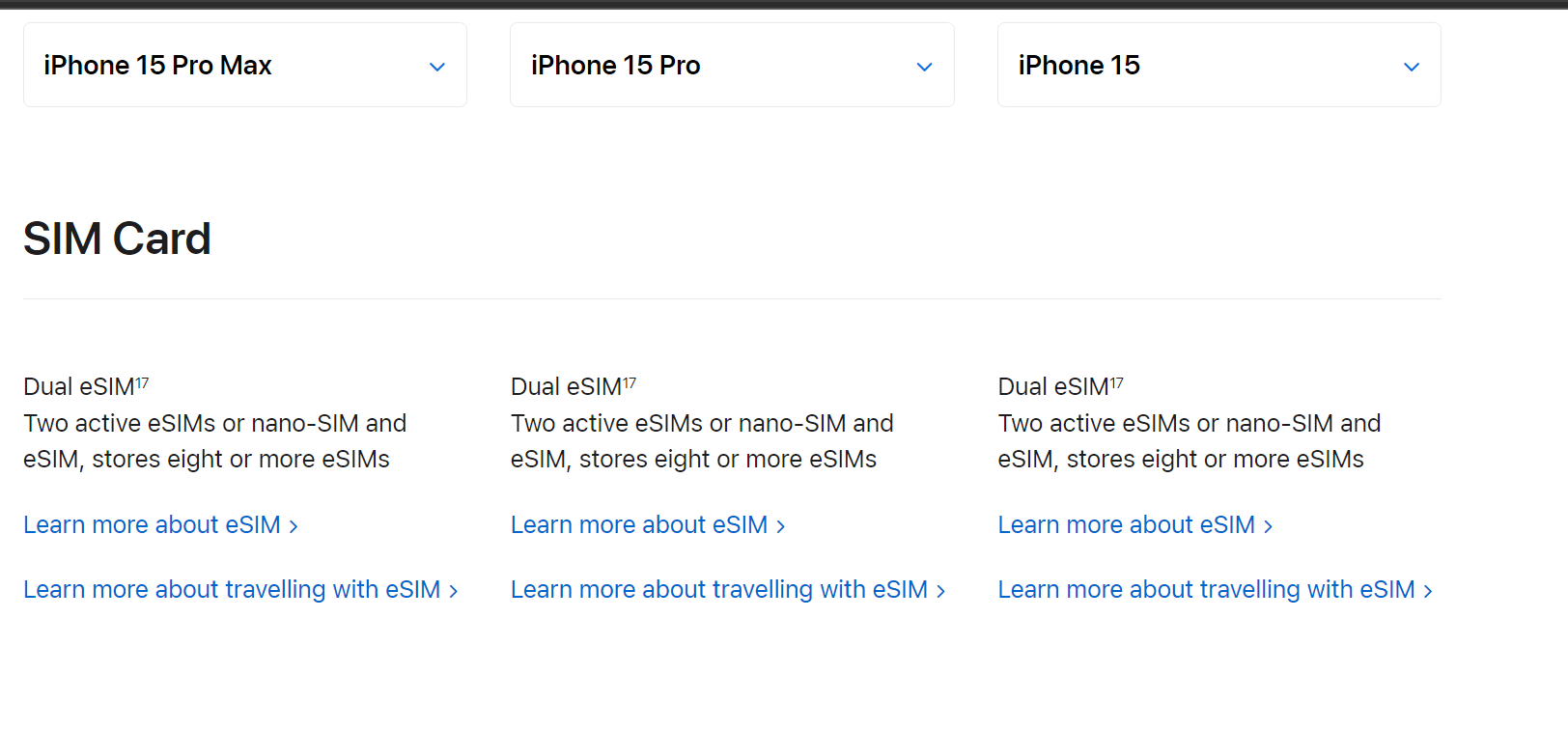1568x731 pixels.
Task: Click the chevron icon beside iPhone 15 Pro Max
Action: [x=437, y=67]
